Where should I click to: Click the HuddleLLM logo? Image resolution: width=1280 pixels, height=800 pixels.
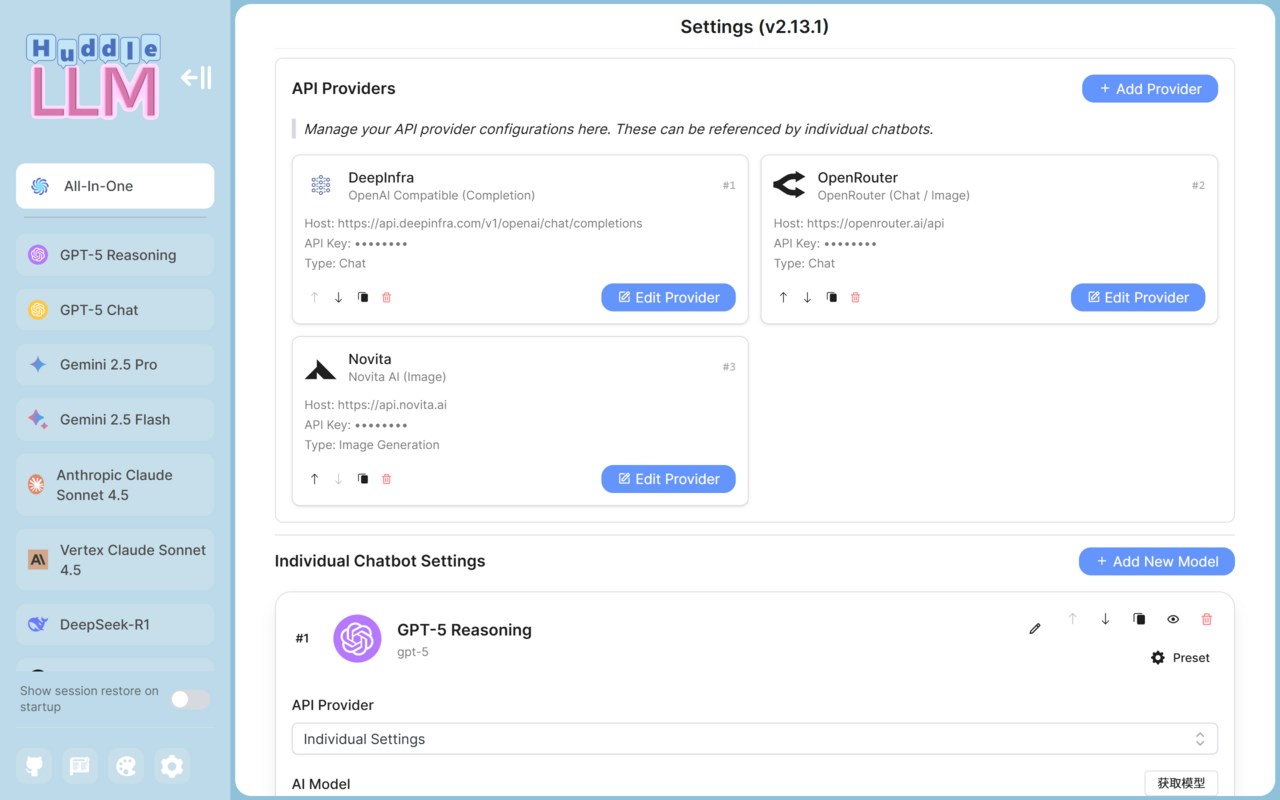click(95, 77)
